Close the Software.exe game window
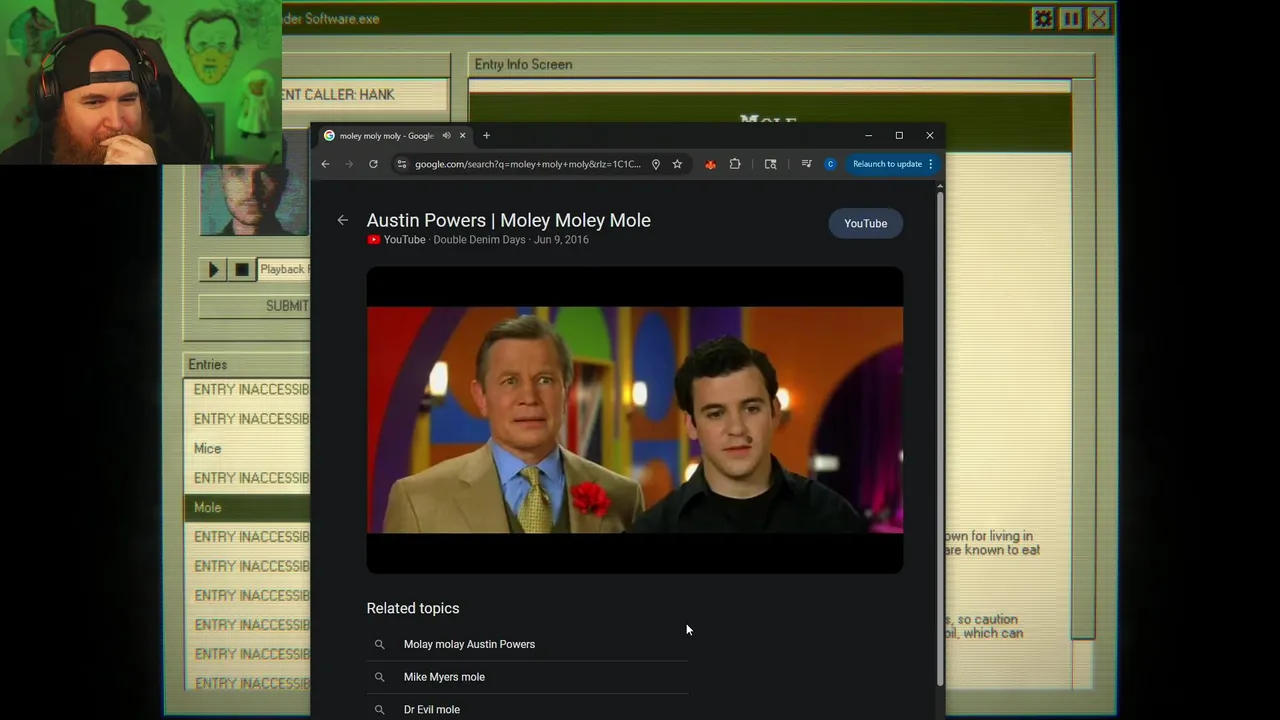Image resolution: width=1280 pixels, height=720 pixels. 1098,19
